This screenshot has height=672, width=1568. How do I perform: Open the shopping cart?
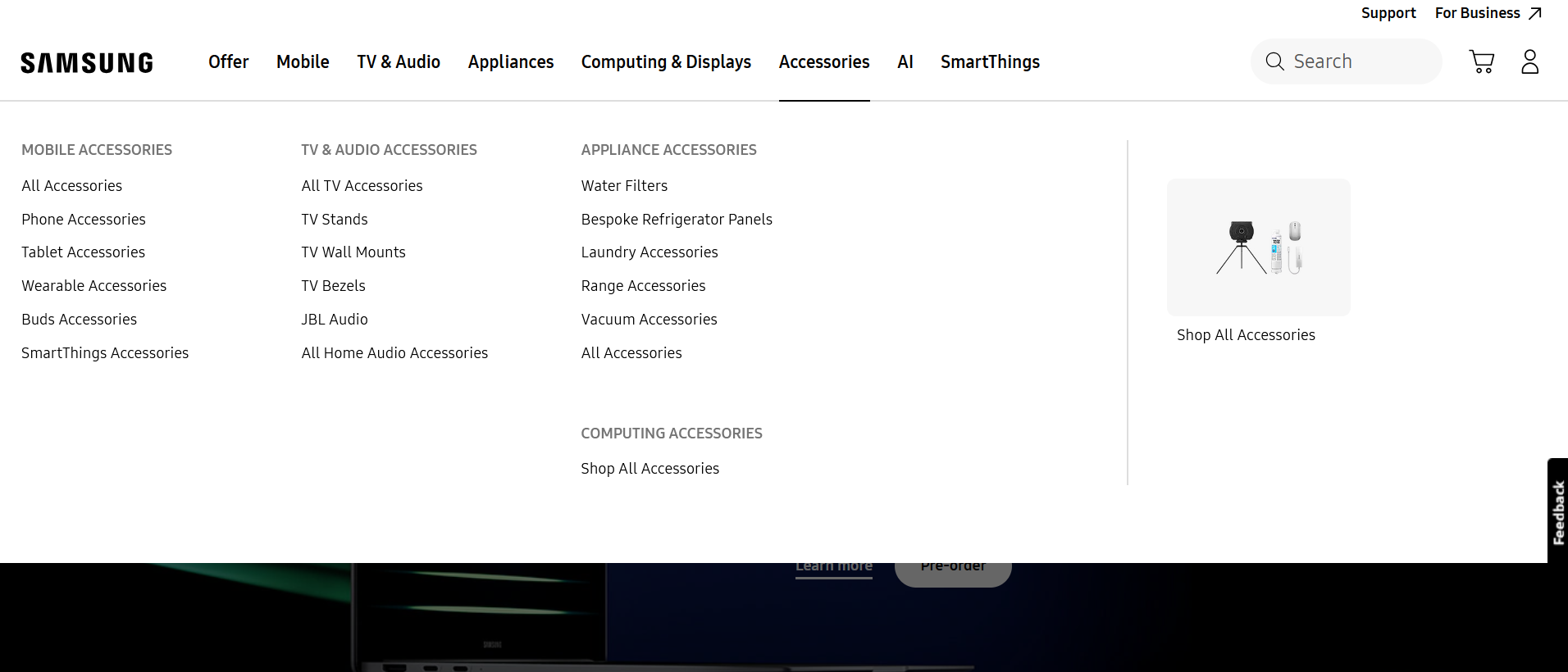[x=1482, y=61]
